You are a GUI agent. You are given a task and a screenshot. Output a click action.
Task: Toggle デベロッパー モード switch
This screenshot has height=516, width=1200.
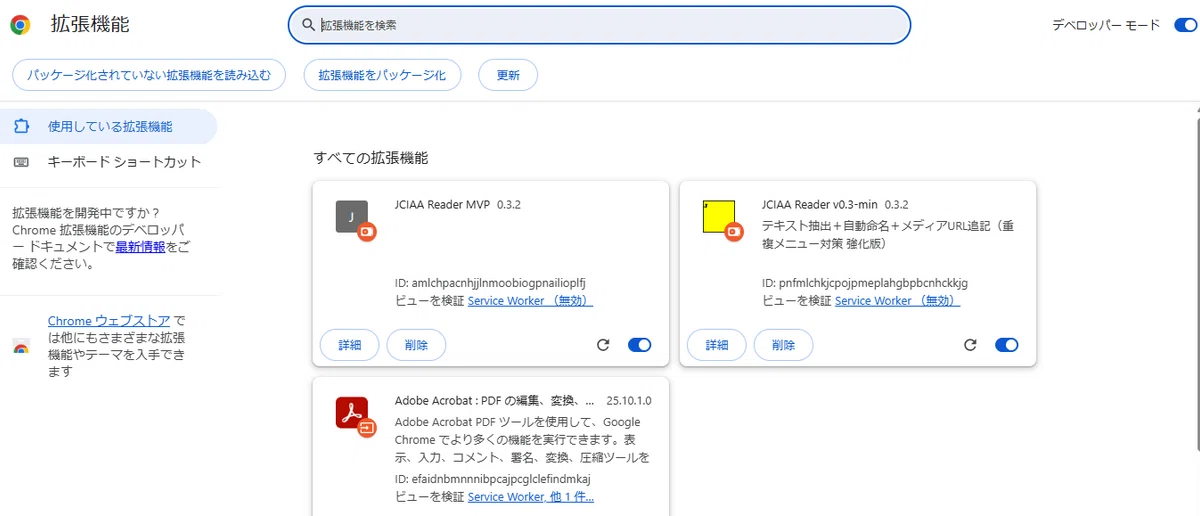pos(1184,25)
